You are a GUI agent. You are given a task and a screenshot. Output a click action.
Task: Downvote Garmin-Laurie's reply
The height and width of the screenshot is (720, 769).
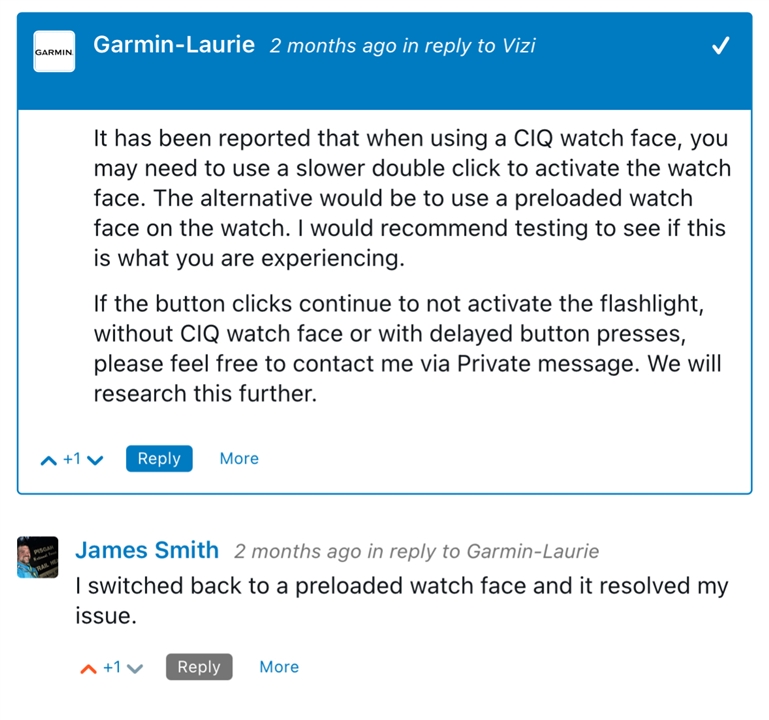pyautogui.click(x=95, y=460)
